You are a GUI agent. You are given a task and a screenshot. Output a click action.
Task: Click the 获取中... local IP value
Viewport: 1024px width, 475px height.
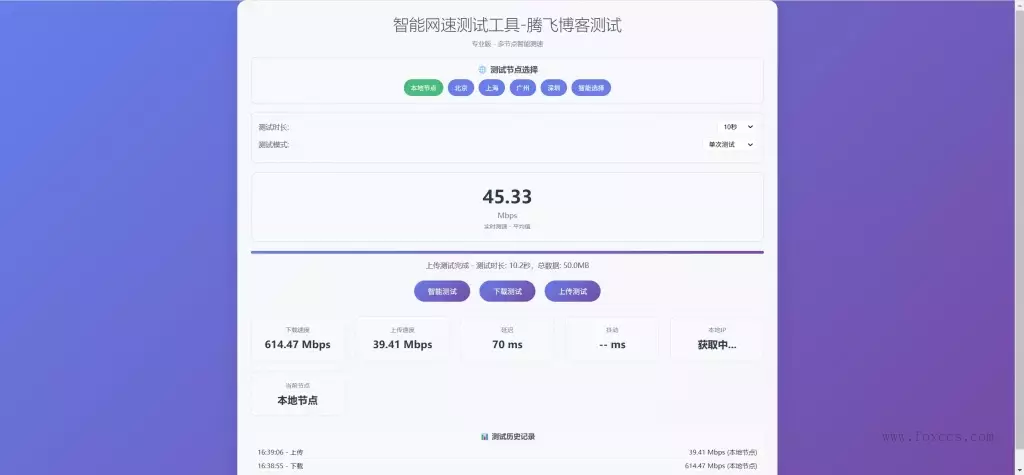pyautogui.click(x=717, y=345)
